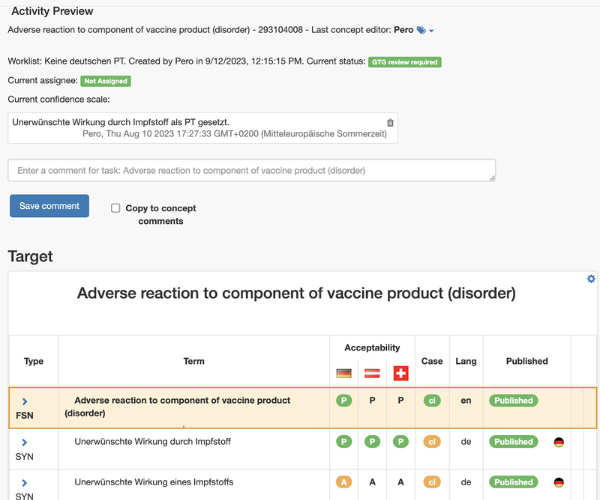Screen dimensions: 600x500
Task: Click the Save comment button
Action: pos(49,206)
